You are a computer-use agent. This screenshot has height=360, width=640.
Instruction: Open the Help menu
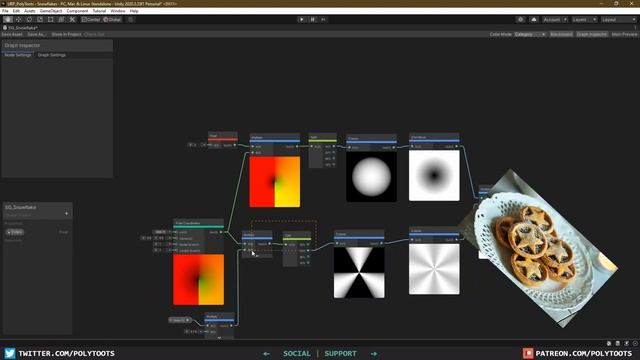click(134, 11)
